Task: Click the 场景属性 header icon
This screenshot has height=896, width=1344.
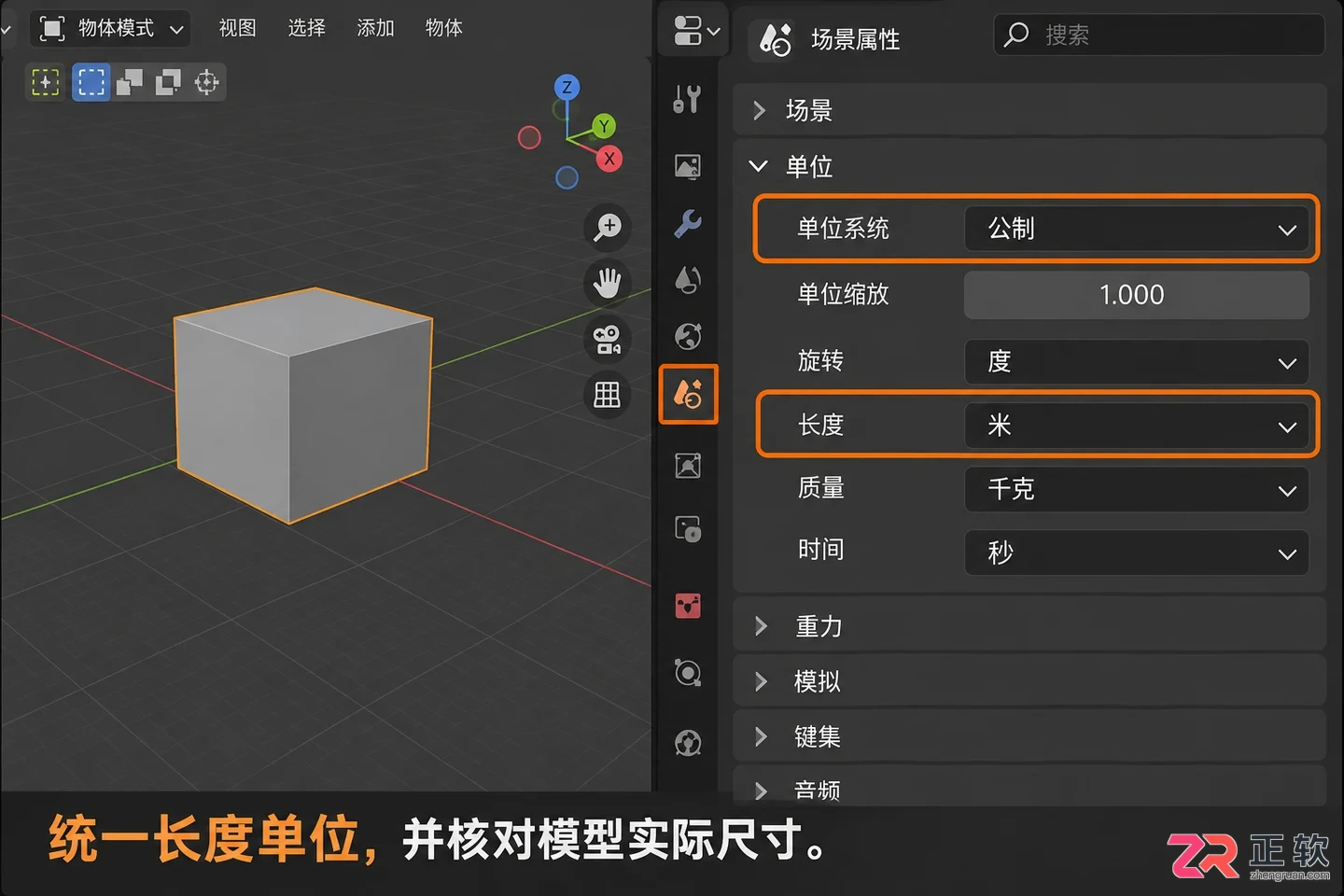Action: (x=776, y=39)
